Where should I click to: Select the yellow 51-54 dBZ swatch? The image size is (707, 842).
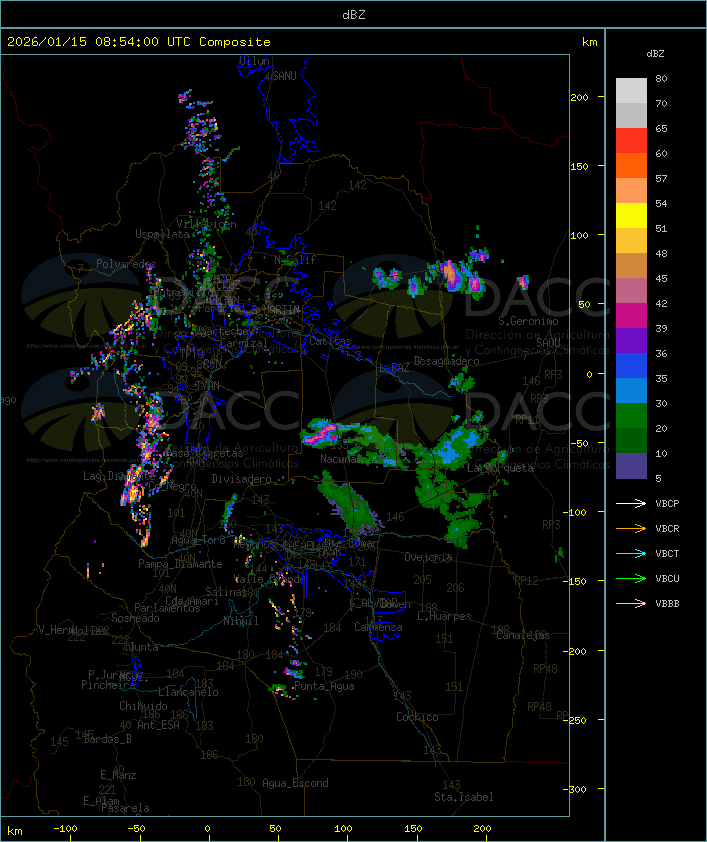(631, 216)
